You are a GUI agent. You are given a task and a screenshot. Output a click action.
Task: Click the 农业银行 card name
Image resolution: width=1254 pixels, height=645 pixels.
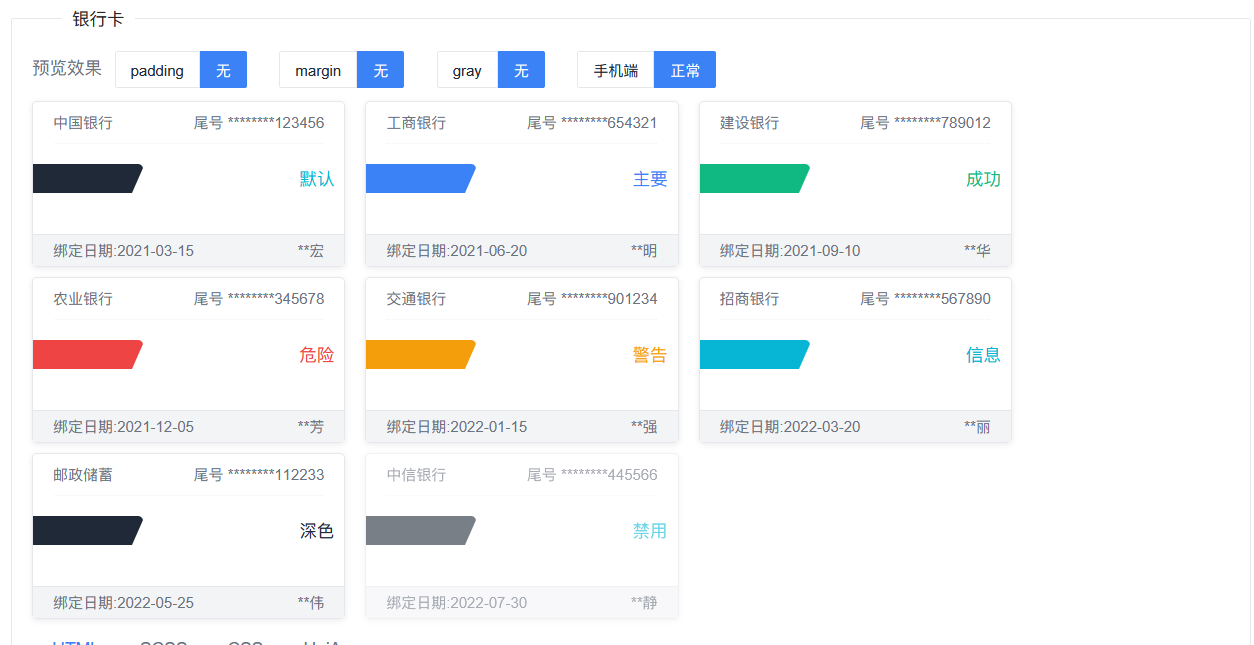[83, 299]
